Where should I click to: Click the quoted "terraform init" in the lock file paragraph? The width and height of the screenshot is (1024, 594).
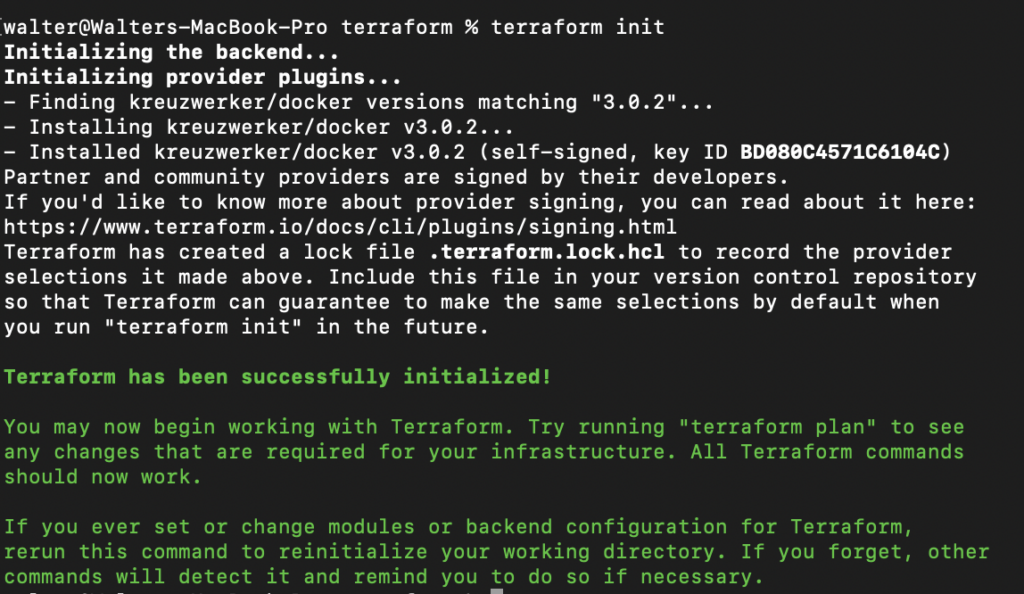203,327
